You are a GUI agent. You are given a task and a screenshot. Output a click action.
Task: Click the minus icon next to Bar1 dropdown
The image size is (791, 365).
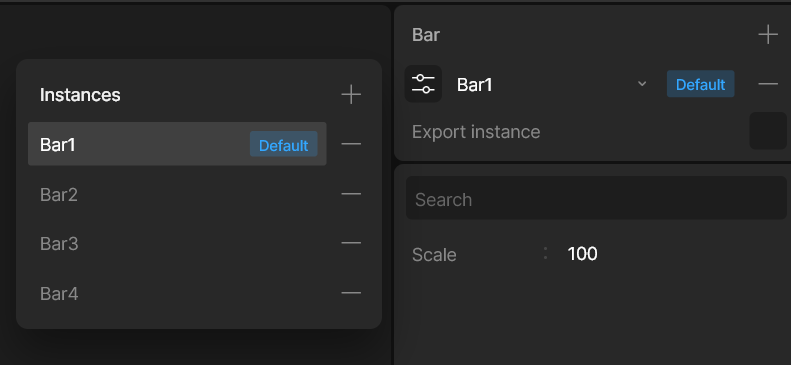[768, 84]
